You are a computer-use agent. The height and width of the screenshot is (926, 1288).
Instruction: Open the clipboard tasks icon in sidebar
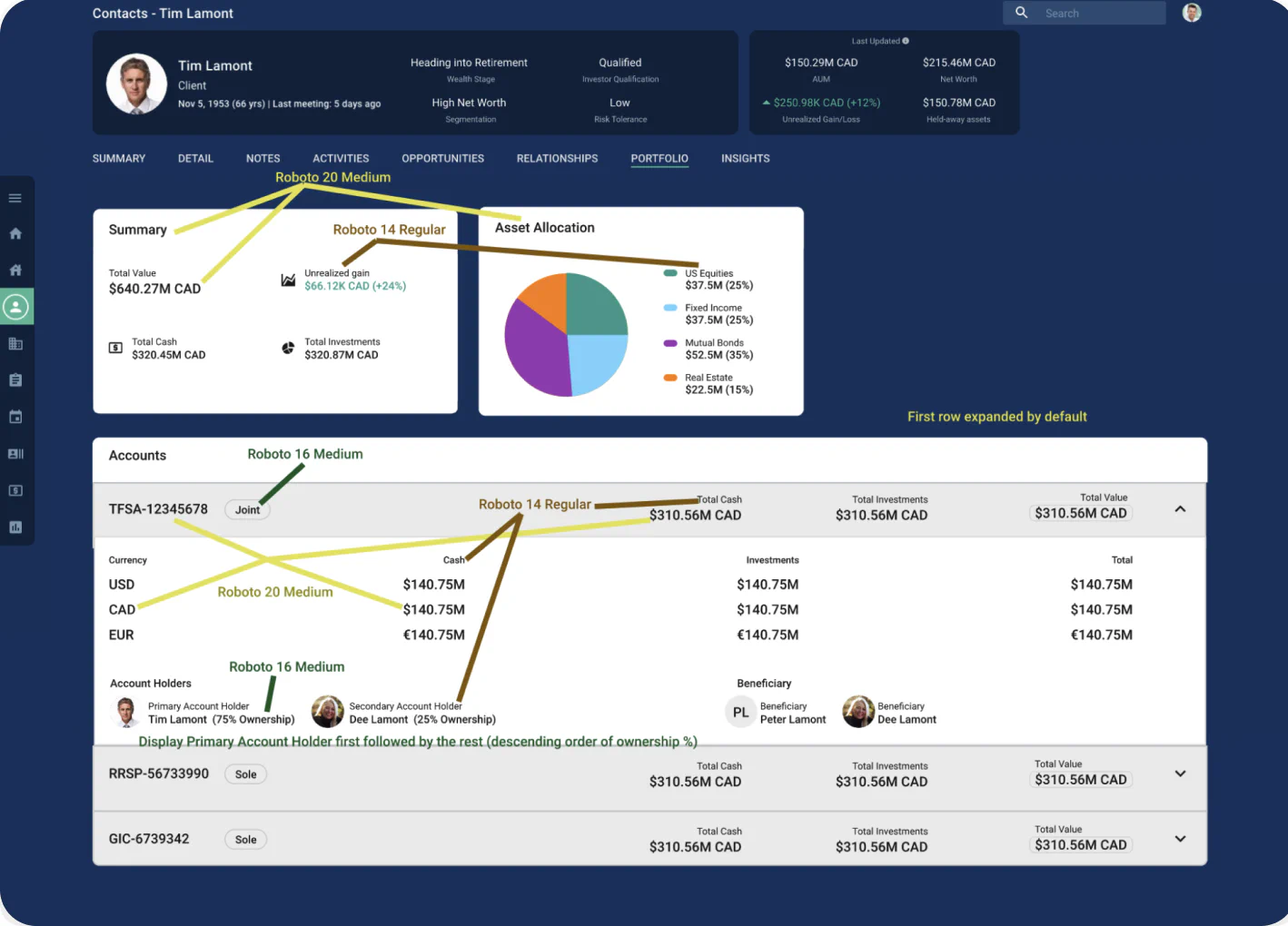click(15, 380)
